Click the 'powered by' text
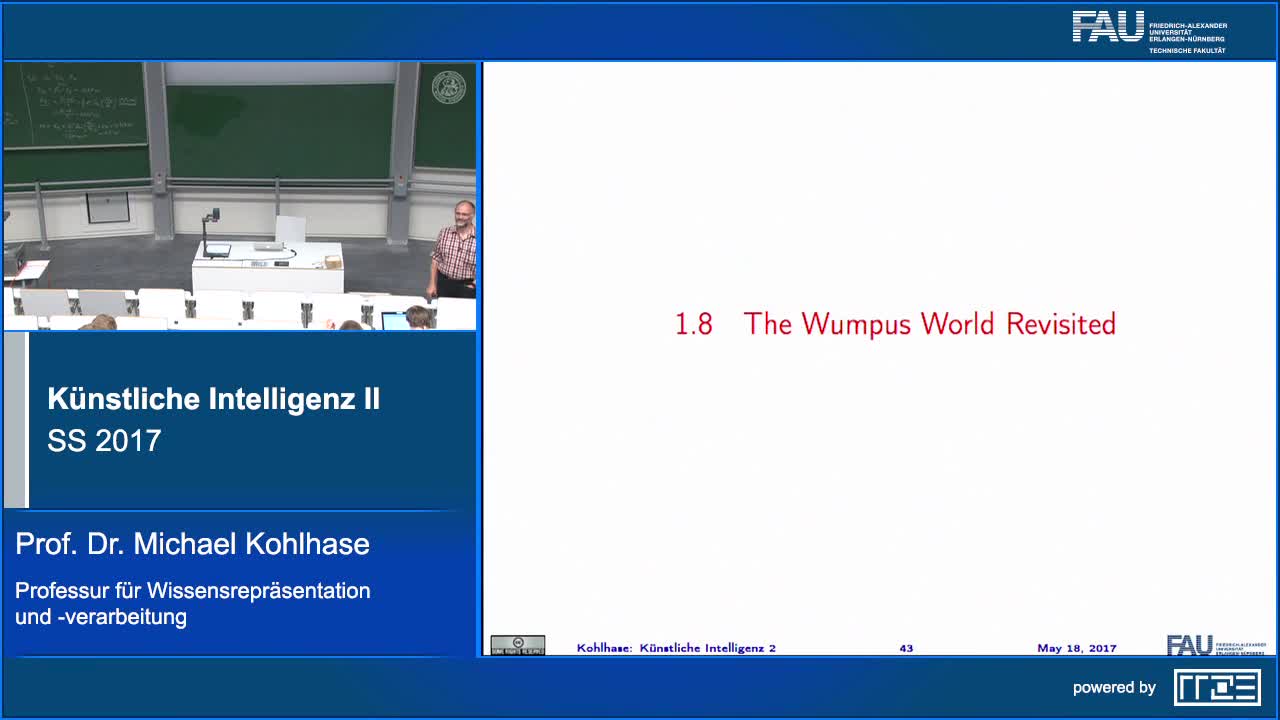The height and width of the screenshot is (720, 1280). click(1114, 688)
